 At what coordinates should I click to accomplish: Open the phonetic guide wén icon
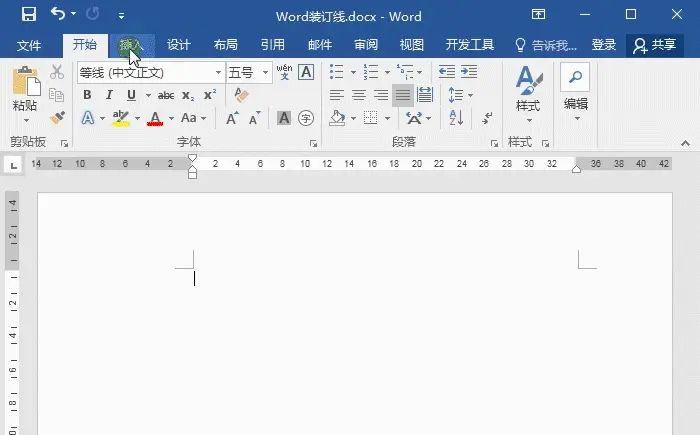[x=284, y=72]
